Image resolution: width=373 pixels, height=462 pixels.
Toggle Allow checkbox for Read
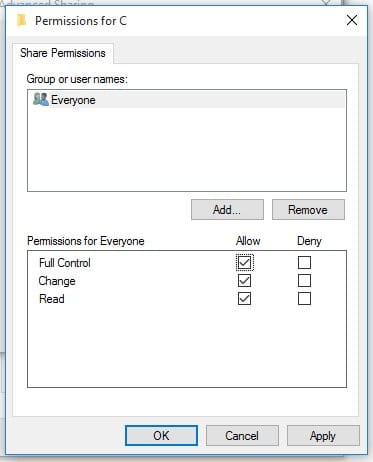(x=244, y=299)
